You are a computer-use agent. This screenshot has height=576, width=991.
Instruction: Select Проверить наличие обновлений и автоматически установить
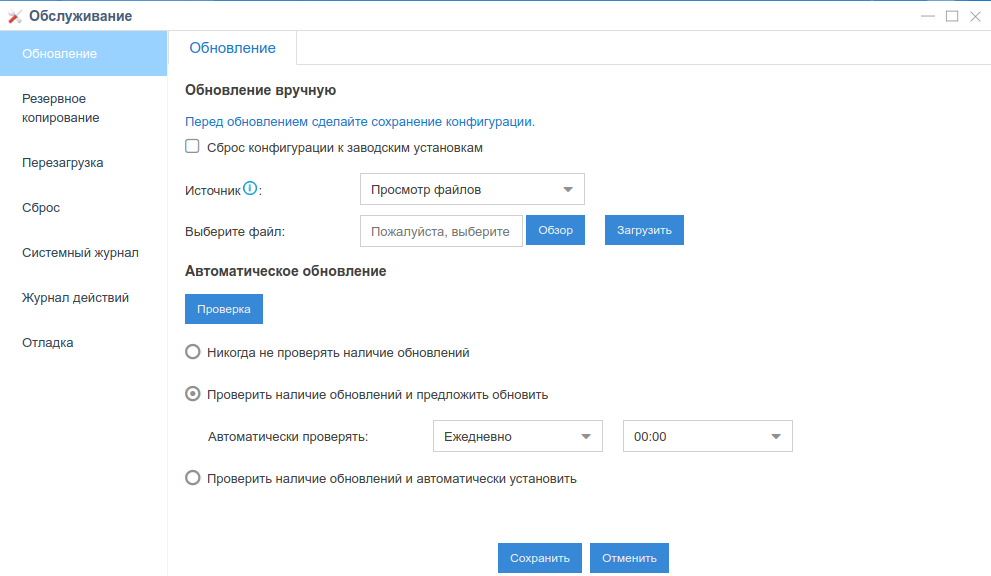(x=193, y=478)
